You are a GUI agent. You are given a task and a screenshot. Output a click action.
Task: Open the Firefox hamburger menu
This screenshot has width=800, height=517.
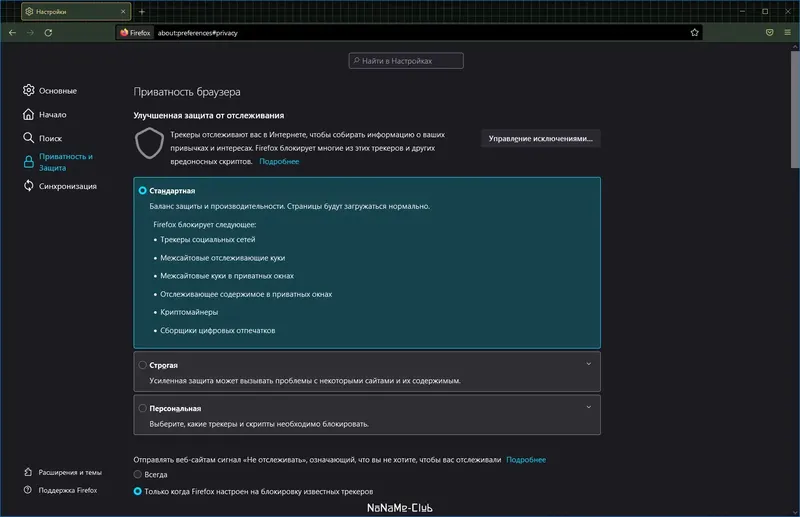[788, 33]
